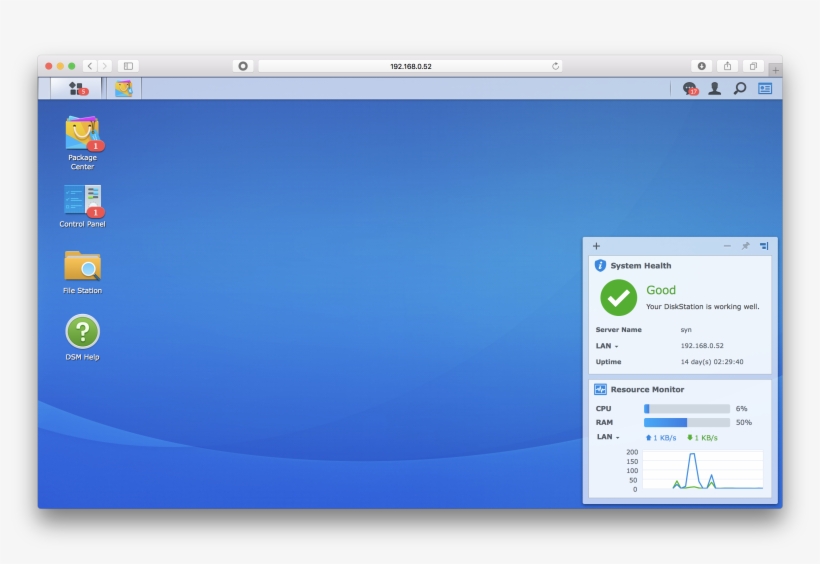
Task: Go back in the browser
Action: 90,66
